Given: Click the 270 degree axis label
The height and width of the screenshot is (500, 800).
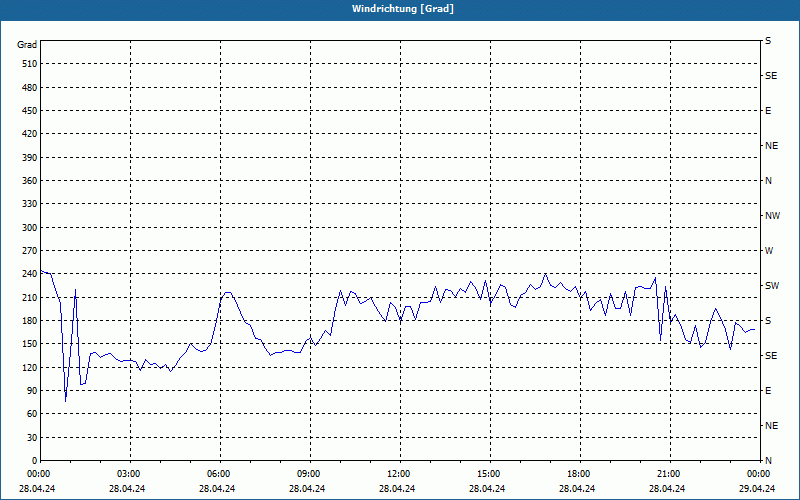Looking at the screenshot, I should click(x=30, y=251).
